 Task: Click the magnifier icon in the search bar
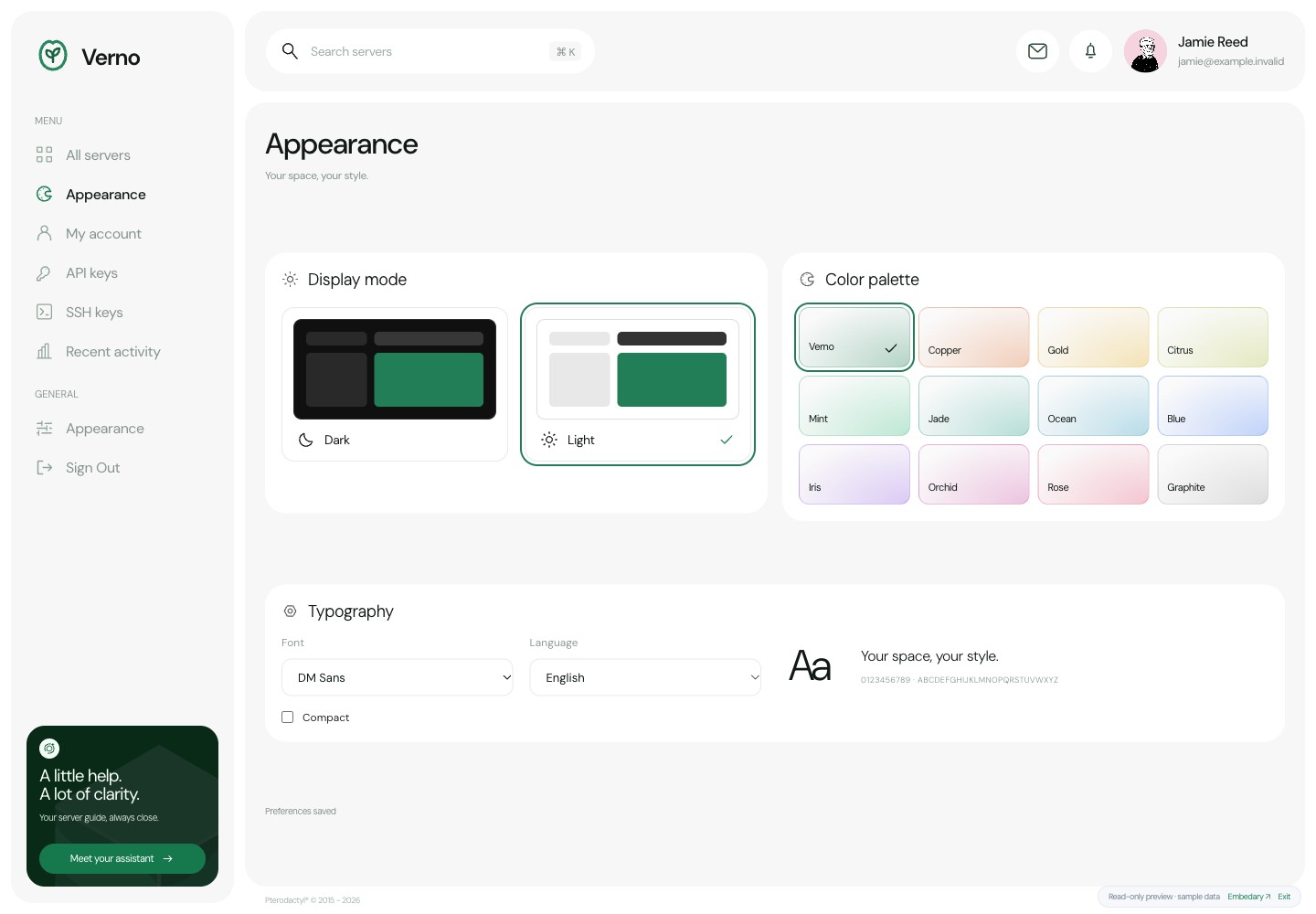(x=290, y=51)
